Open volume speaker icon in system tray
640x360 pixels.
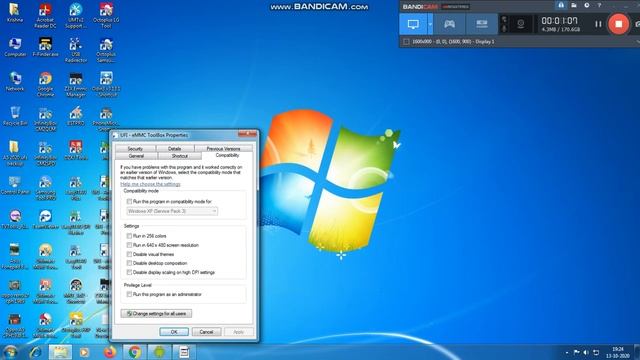point(586,352)
